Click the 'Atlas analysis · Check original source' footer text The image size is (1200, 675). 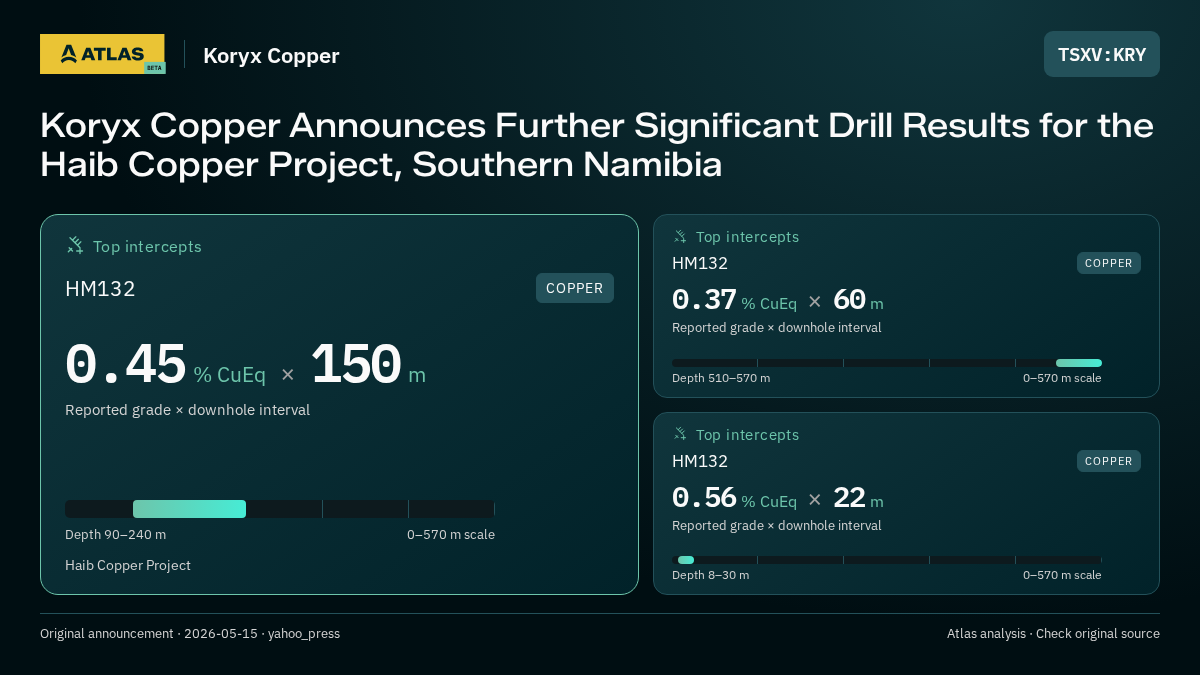click(x=1053, y=634)
